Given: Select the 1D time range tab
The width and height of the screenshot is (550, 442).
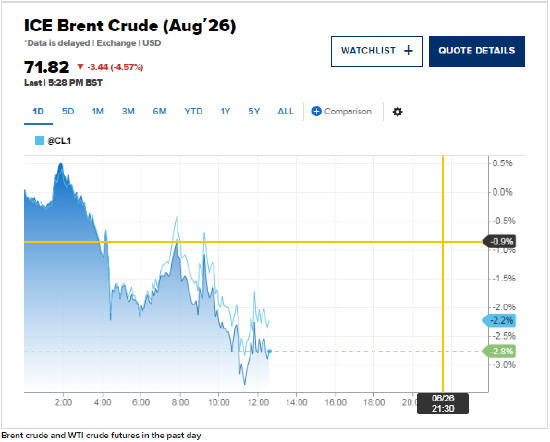Looking at the screenshot, I should click(38, 112).
